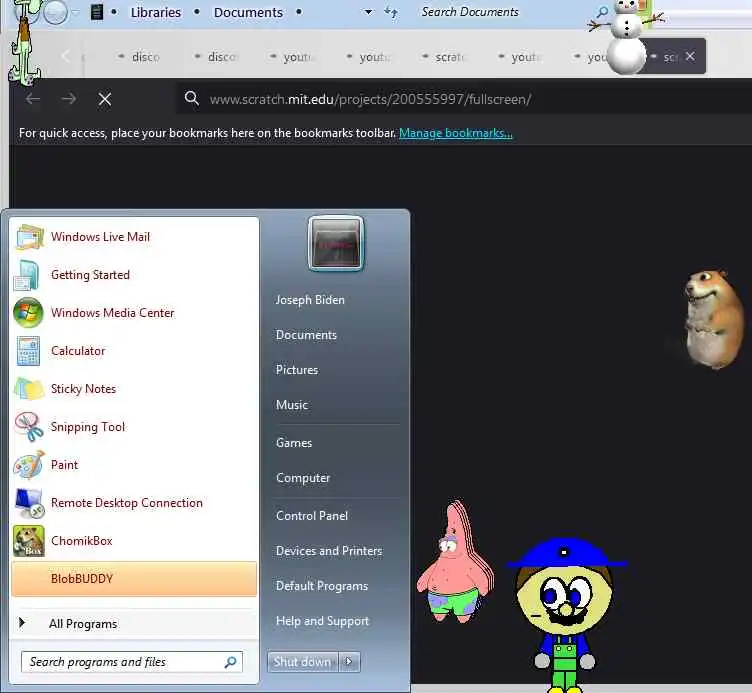Viewport: 752px width, 693px height.
Task: Switch to the scratc browser tab
Action: 444,57
